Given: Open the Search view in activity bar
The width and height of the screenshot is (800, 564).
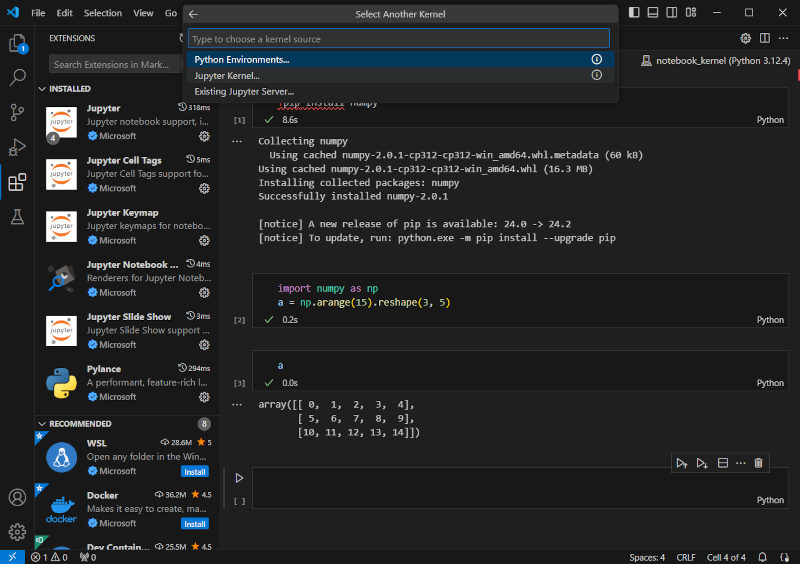Looking at the screenshot, I should [17, 78].
